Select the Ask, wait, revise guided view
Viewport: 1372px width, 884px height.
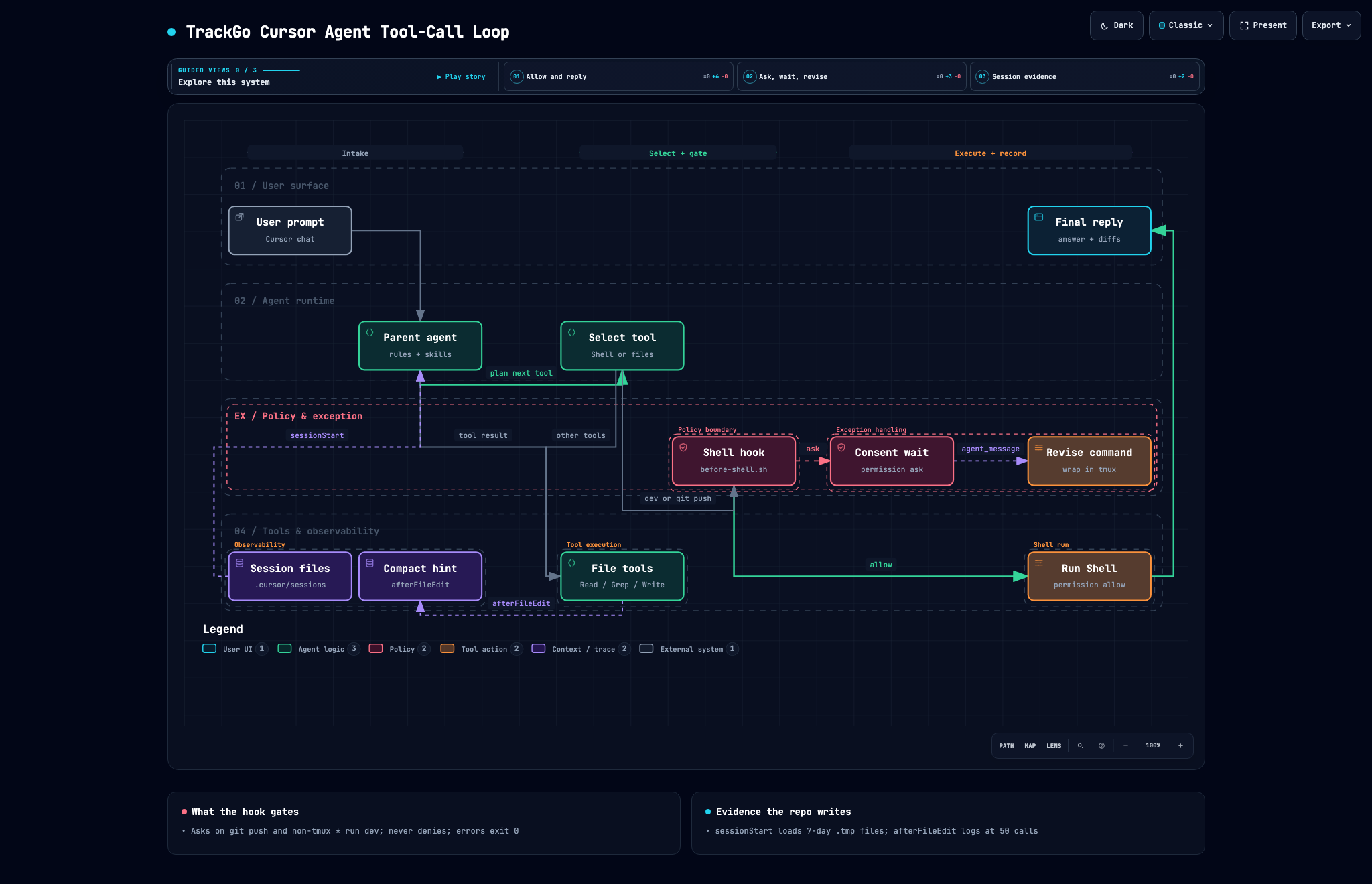click(851, 76)
